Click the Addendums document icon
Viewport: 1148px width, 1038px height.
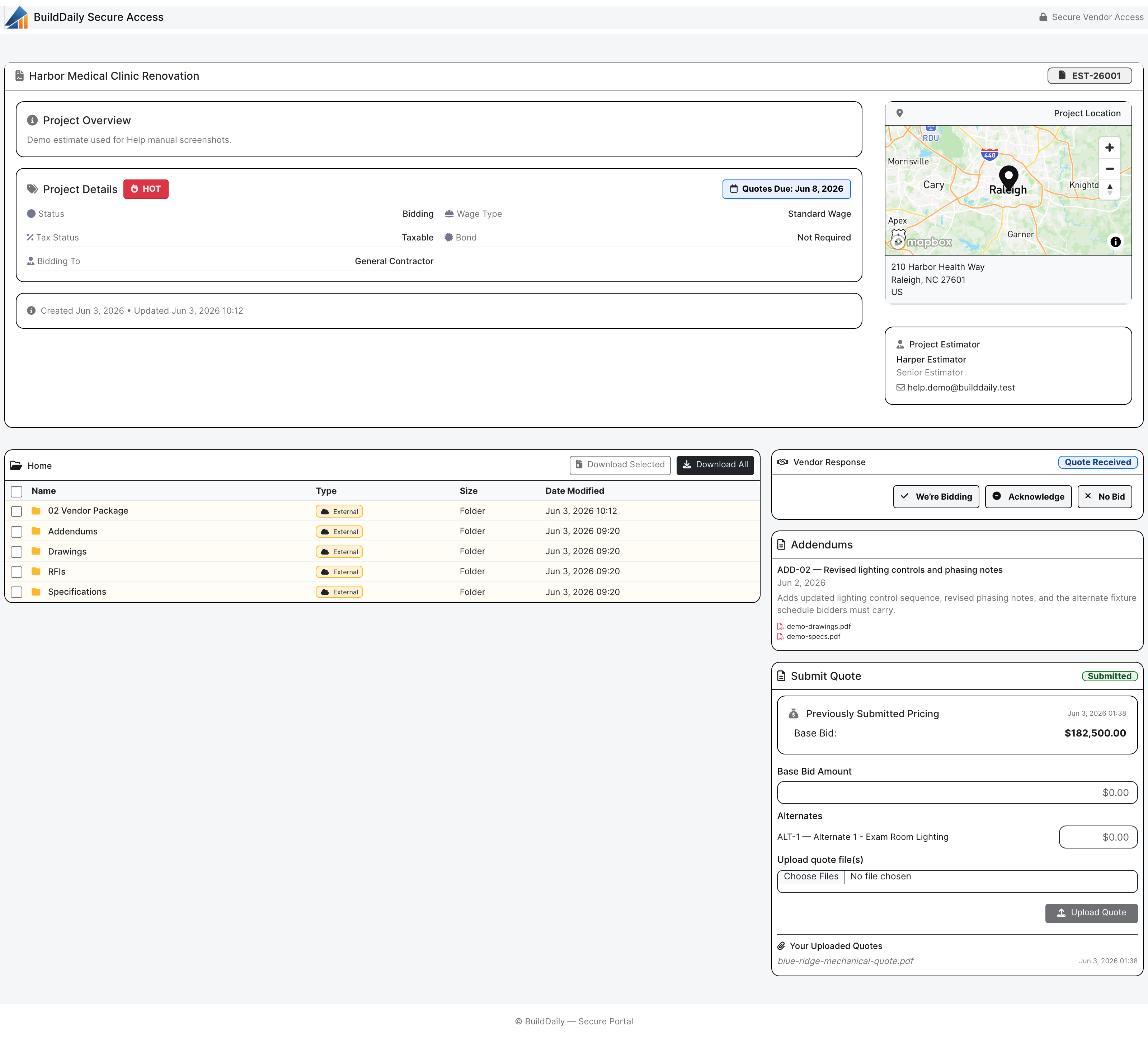(x=781, y=544)
